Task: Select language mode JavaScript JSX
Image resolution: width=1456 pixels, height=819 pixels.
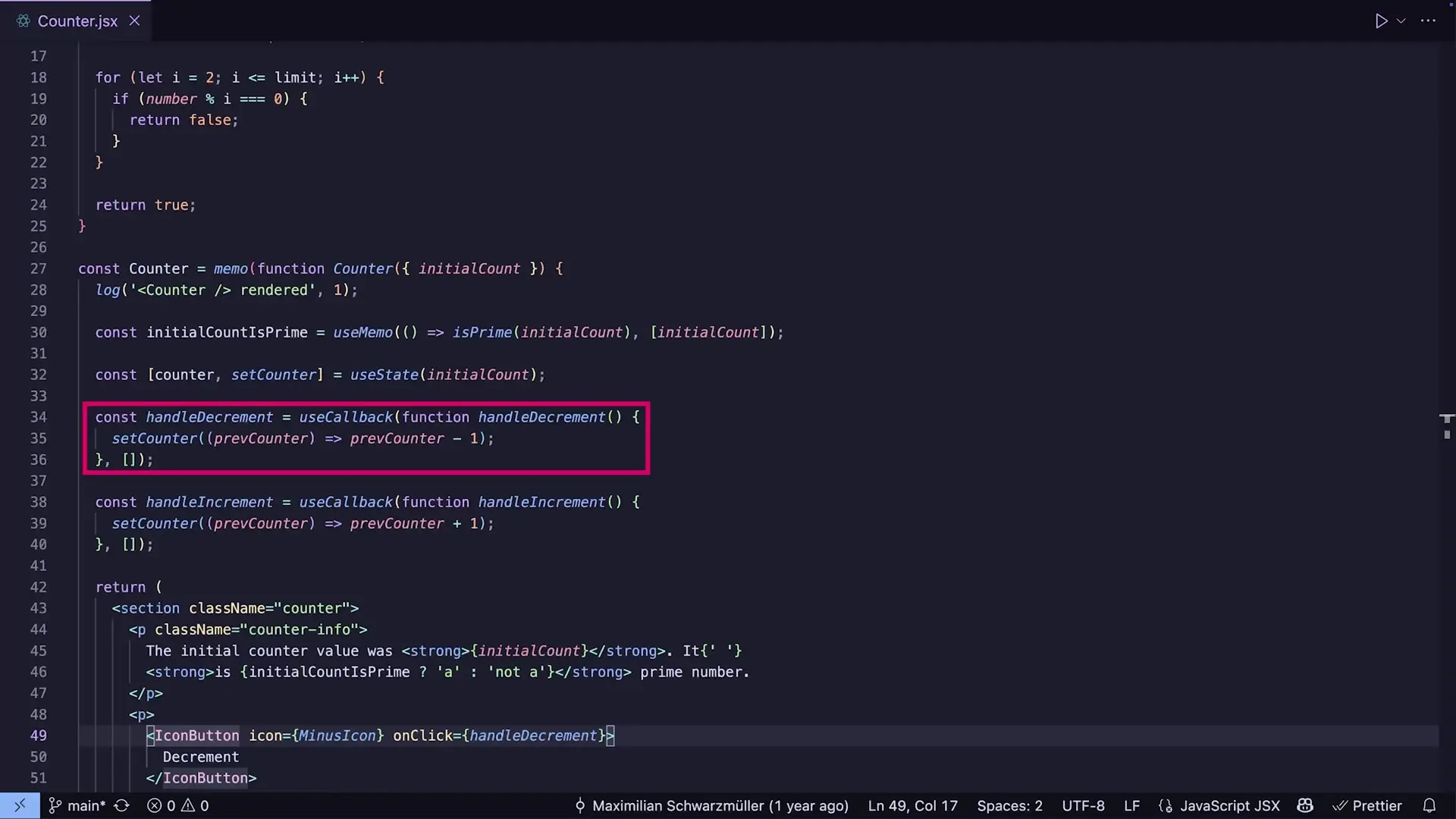Action: pos(1229,805)
